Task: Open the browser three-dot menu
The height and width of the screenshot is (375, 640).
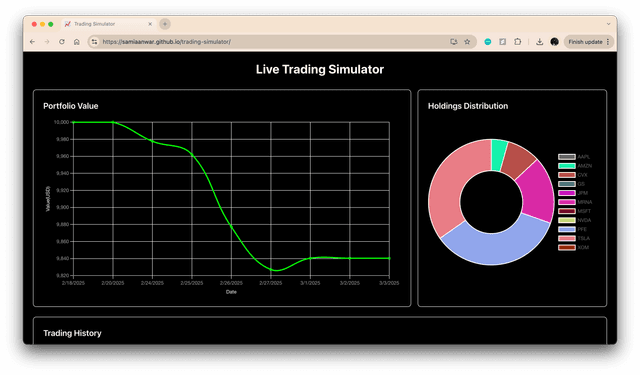Action: (608, 42)
